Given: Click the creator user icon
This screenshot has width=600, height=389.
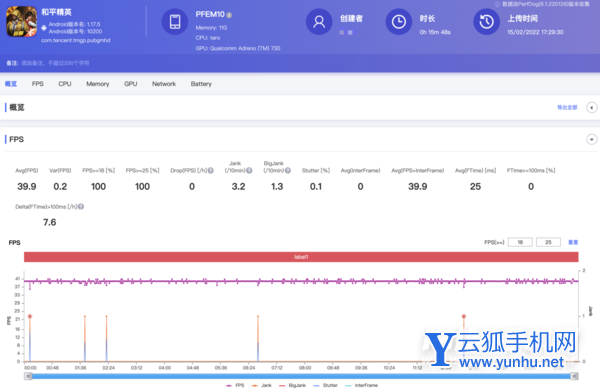Looking at the screenshot, I should point(319,22).
